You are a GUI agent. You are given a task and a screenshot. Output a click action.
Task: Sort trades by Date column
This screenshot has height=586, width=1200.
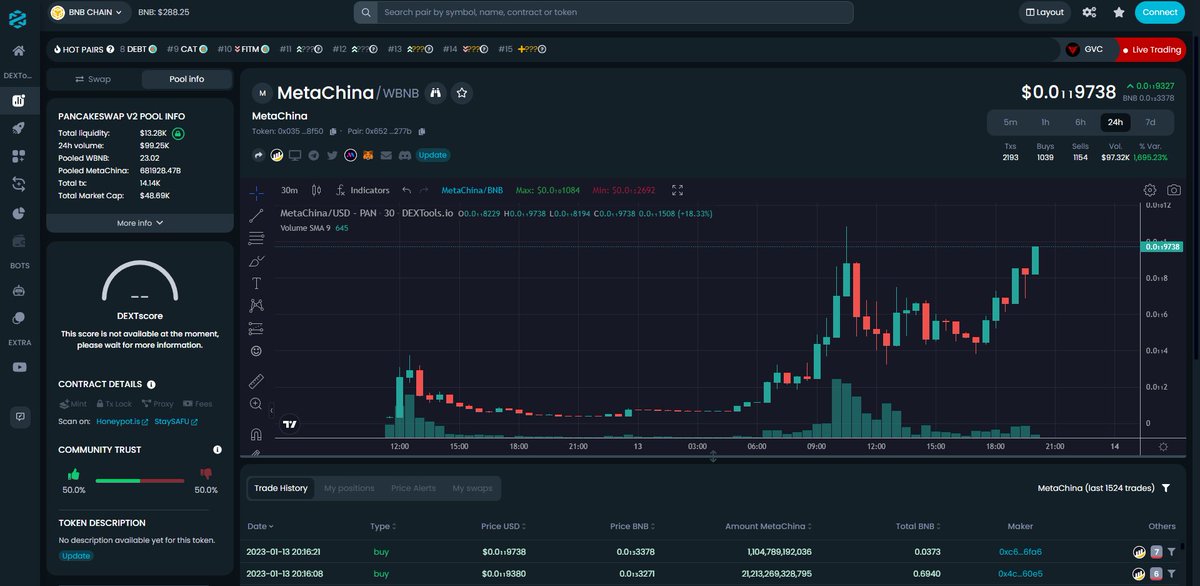tap(260, 526)
